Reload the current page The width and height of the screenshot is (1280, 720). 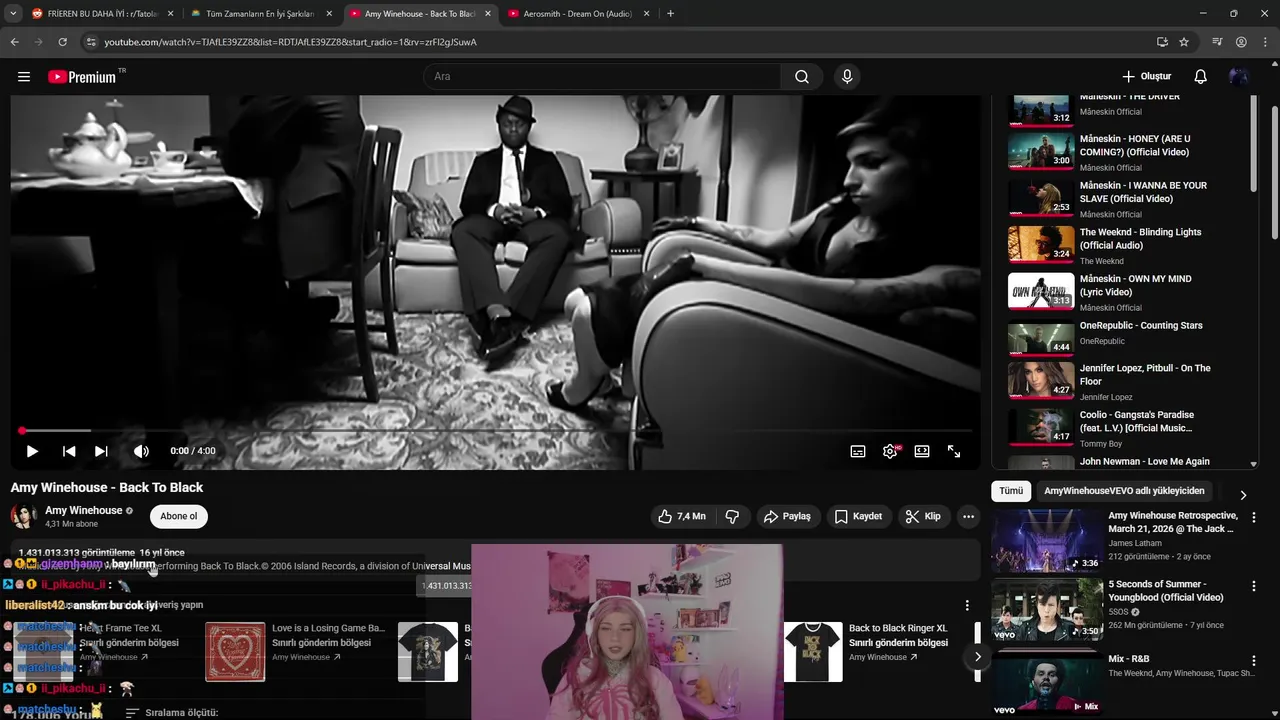click(x=62, y=42)
